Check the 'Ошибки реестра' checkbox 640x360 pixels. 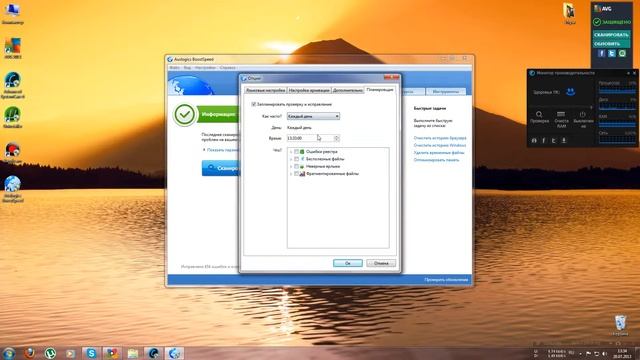pos(296,152)
